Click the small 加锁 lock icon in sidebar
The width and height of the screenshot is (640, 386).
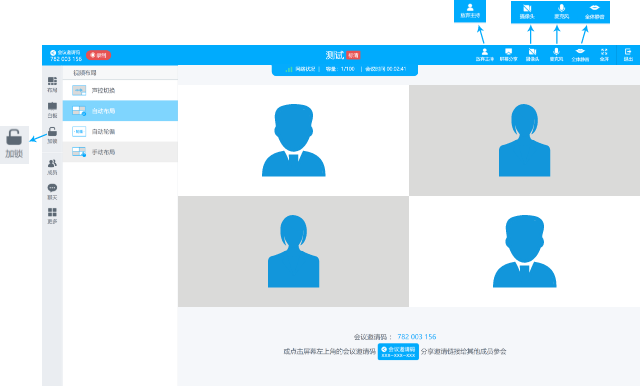(x=52, y=135)
